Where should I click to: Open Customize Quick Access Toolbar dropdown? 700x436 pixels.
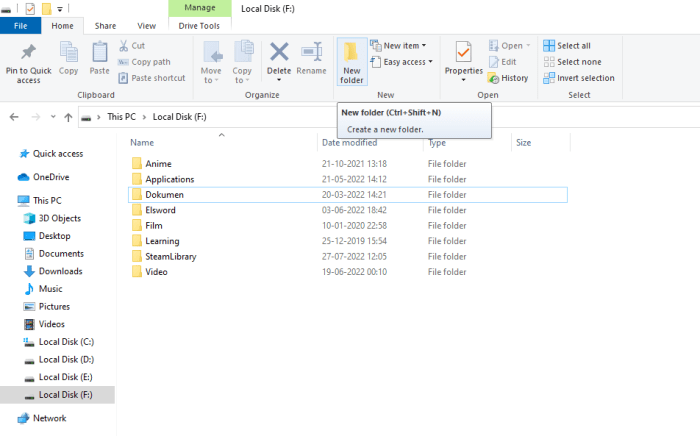tap(60, 9)
